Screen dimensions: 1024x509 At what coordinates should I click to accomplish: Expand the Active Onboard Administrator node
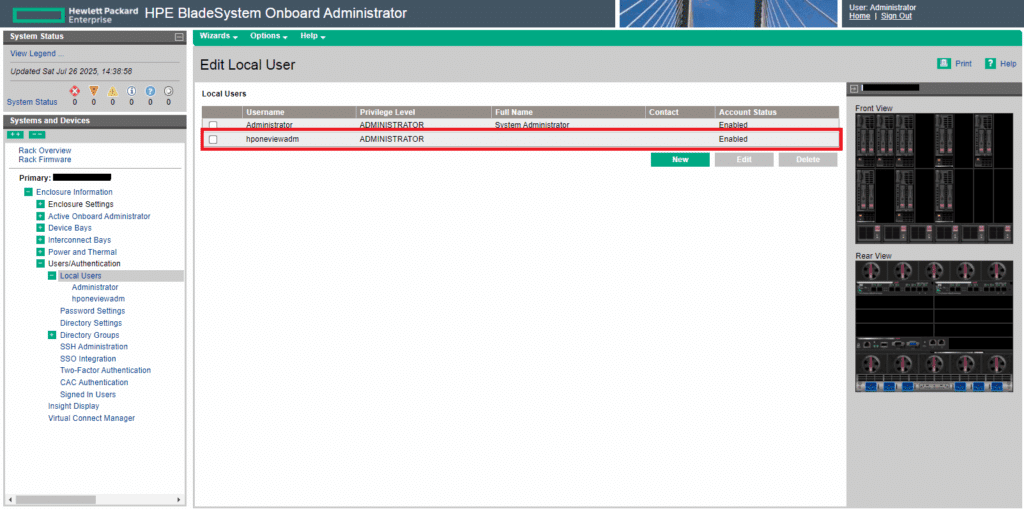(x=40, y=216)
